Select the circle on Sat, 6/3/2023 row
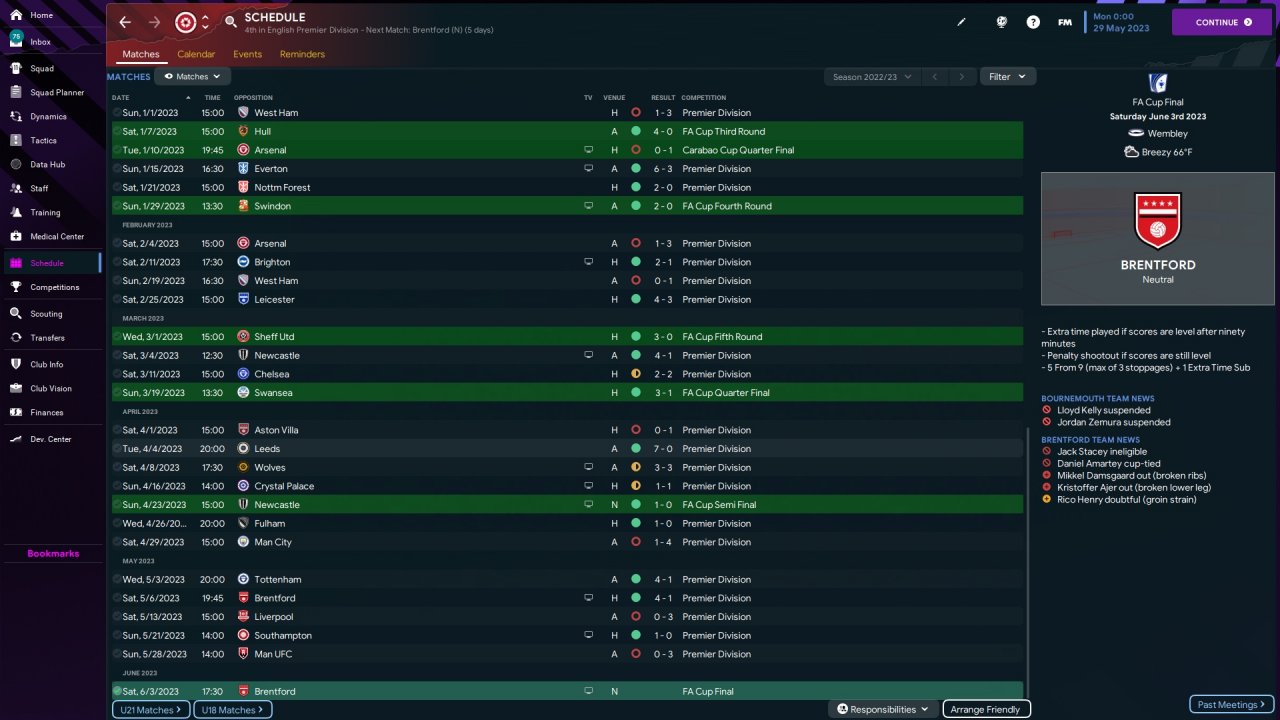Viewport: 1280px width, 720px height. coord(117,691)
